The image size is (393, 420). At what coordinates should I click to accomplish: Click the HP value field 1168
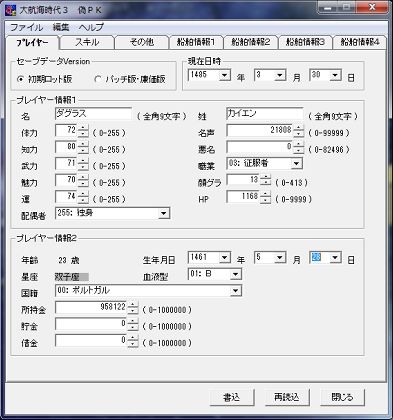243,197
